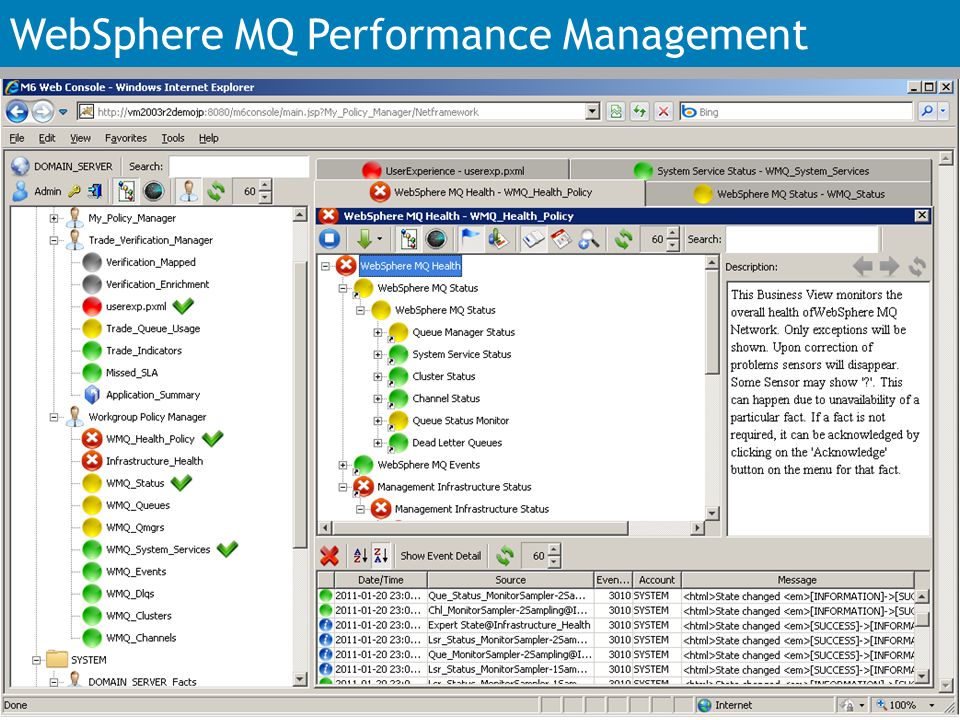The height and width of the screenshot is (720, 960).
Task: Click the DOMAIN_SERVER globe icon
Action: pos(20,166)
